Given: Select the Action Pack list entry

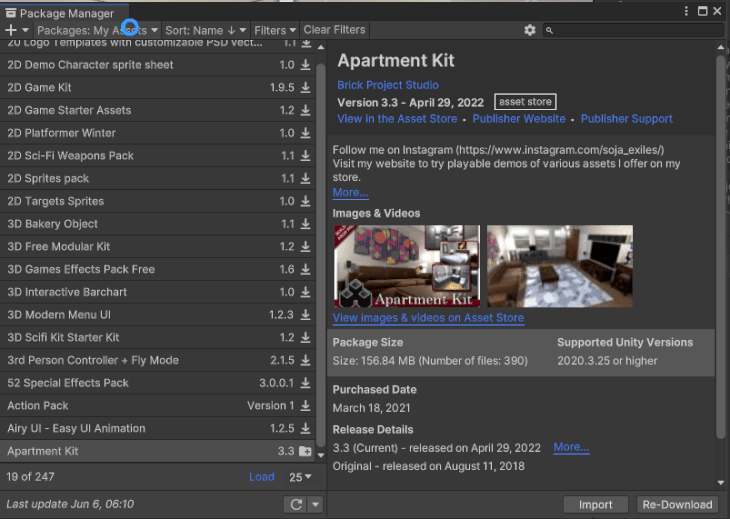Looking at the screenshot, I should click(157, 405).
